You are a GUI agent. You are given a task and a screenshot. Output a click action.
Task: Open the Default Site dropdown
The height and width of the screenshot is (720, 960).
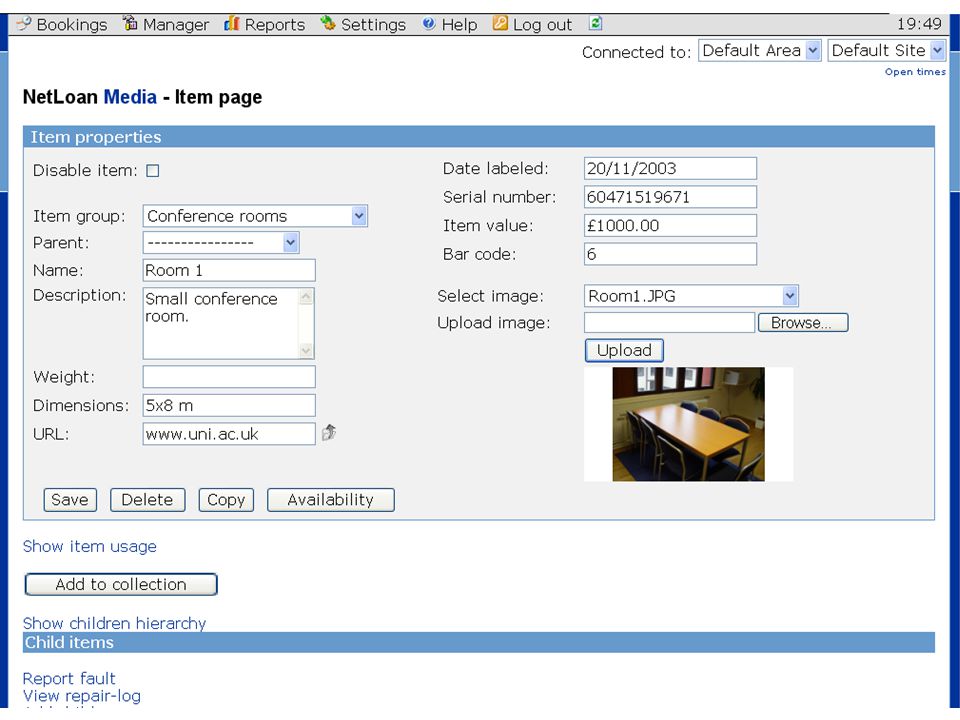point(887,50)
